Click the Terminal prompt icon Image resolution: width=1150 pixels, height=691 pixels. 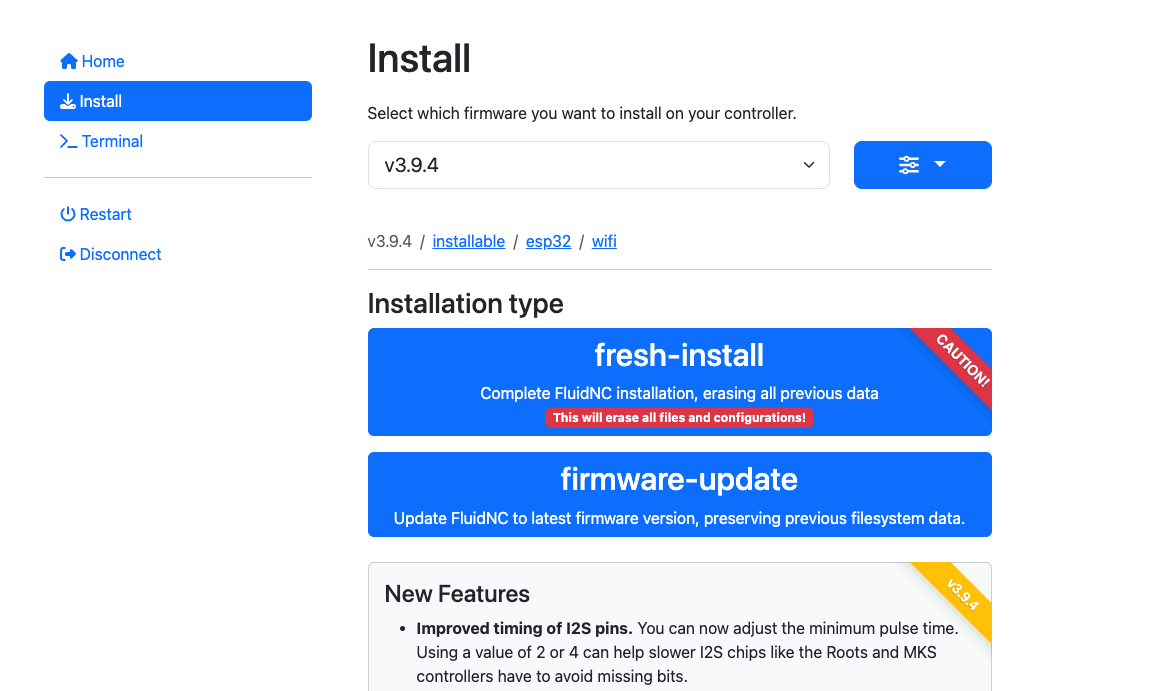point(68,142)
